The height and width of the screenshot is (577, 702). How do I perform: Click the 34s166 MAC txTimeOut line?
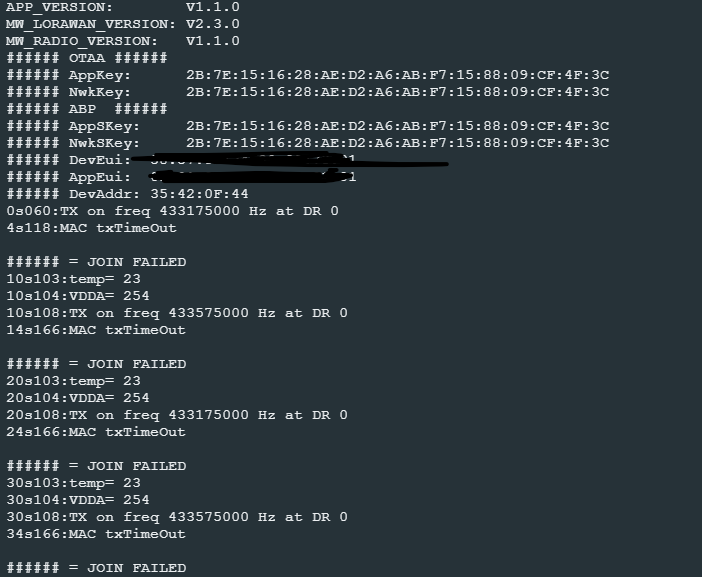95,534
